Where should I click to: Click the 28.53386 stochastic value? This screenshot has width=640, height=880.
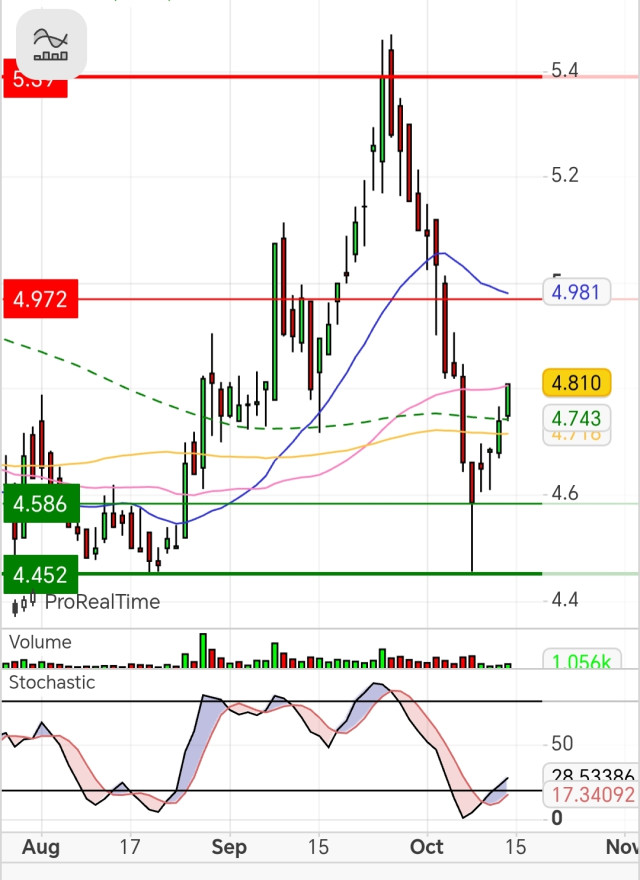pyautogui.click(x=589, y=773)
